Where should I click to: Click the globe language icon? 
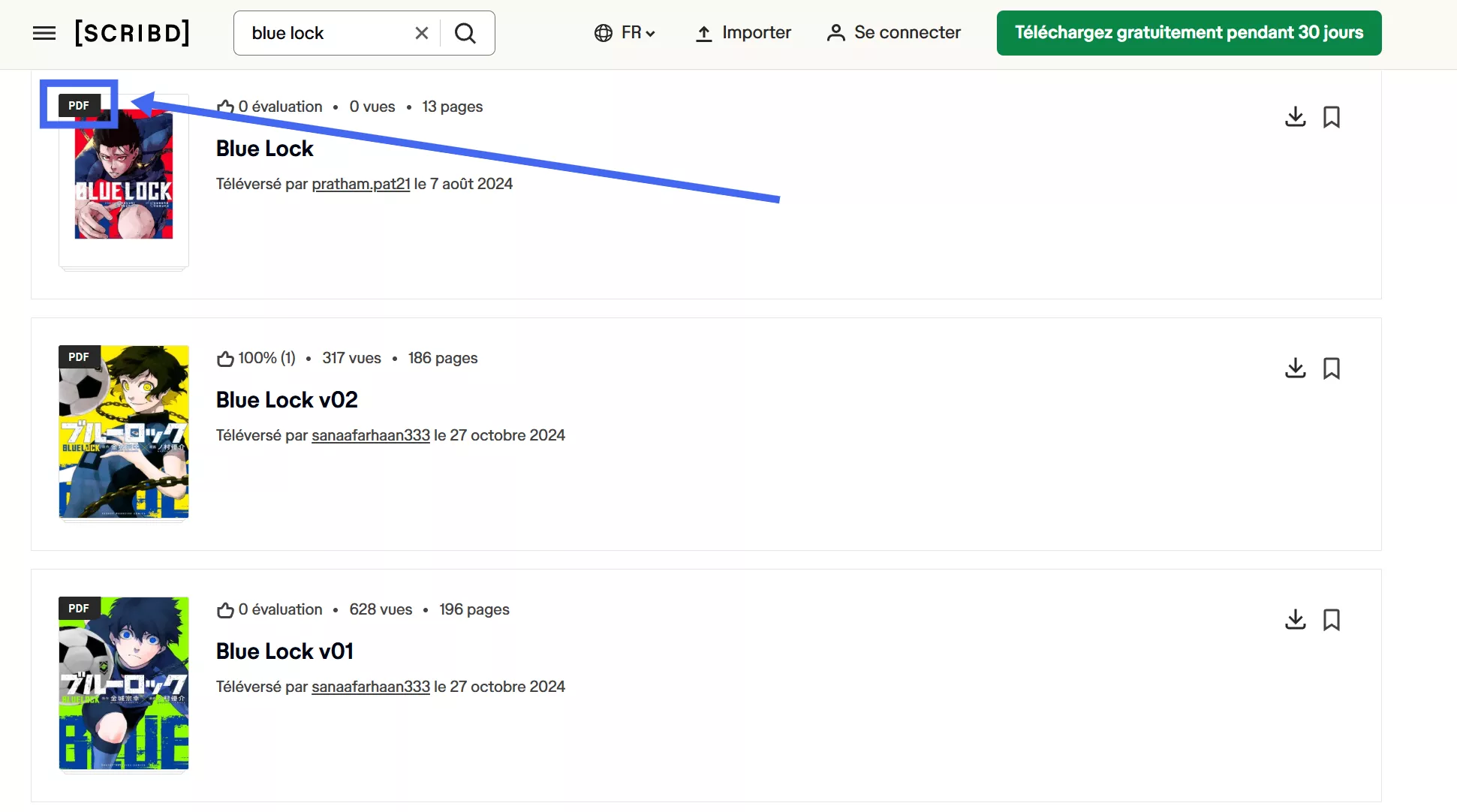click(x=604, y=33)
